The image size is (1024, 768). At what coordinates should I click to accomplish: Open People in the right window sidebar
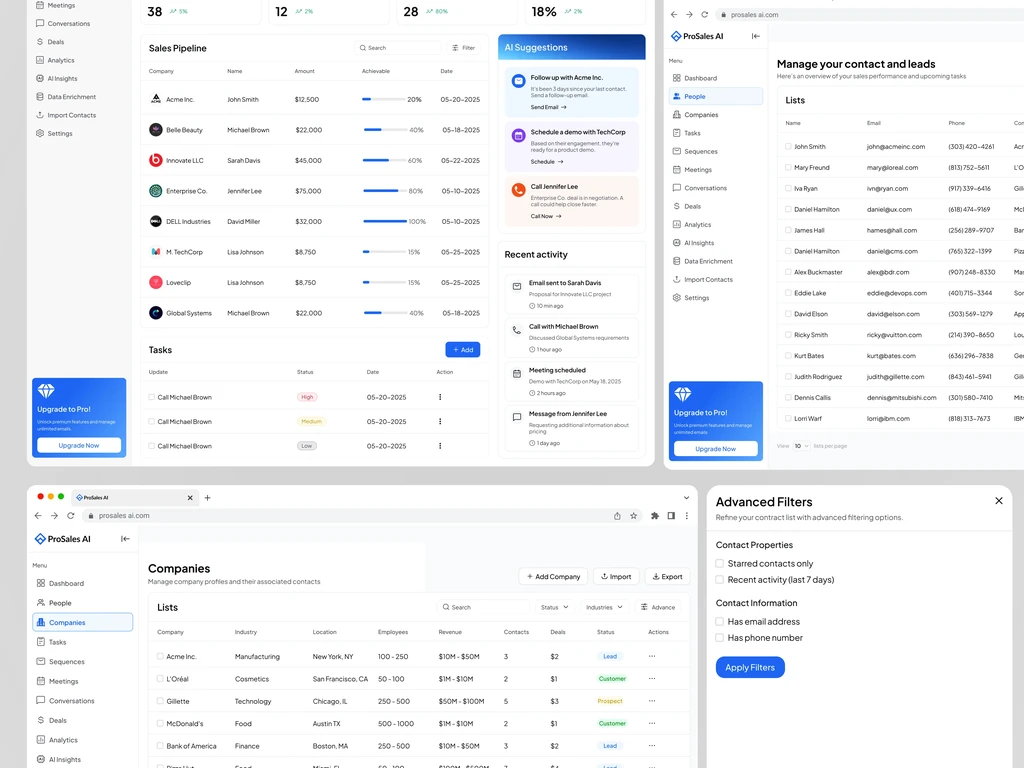pos(716,97)
